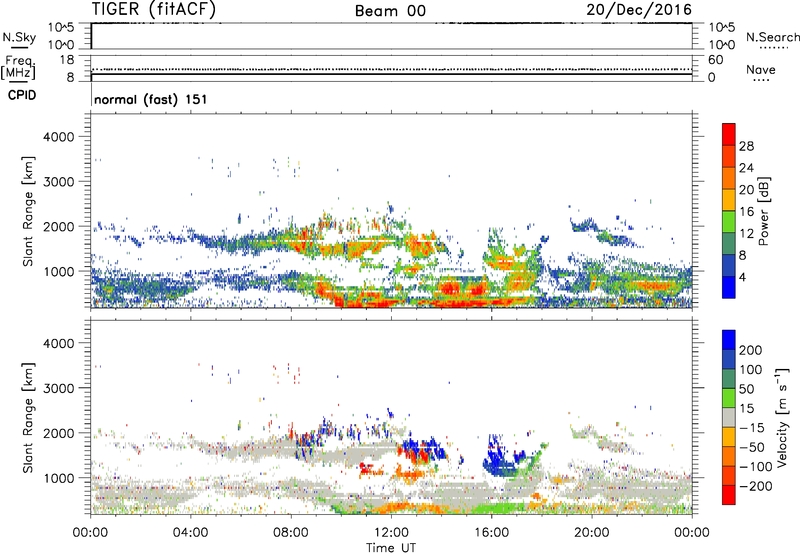800x554 pixels.
Task: Pick the red bottom segment of velocity colorbar
Action: [729, 495]
